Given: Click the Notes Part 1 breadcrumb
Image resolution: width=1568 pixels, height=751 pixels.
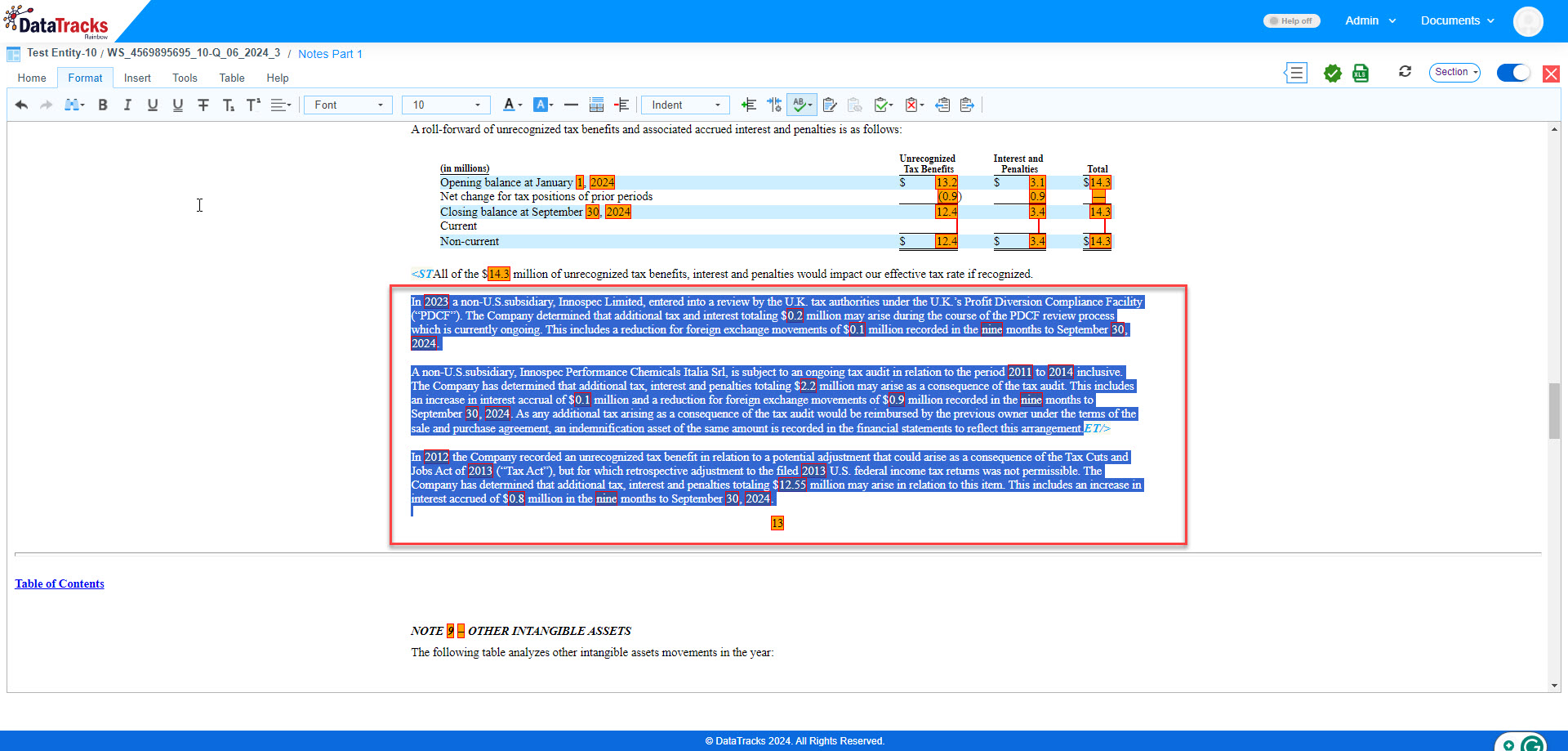Looking at the screenshot, I should [330, 54].
